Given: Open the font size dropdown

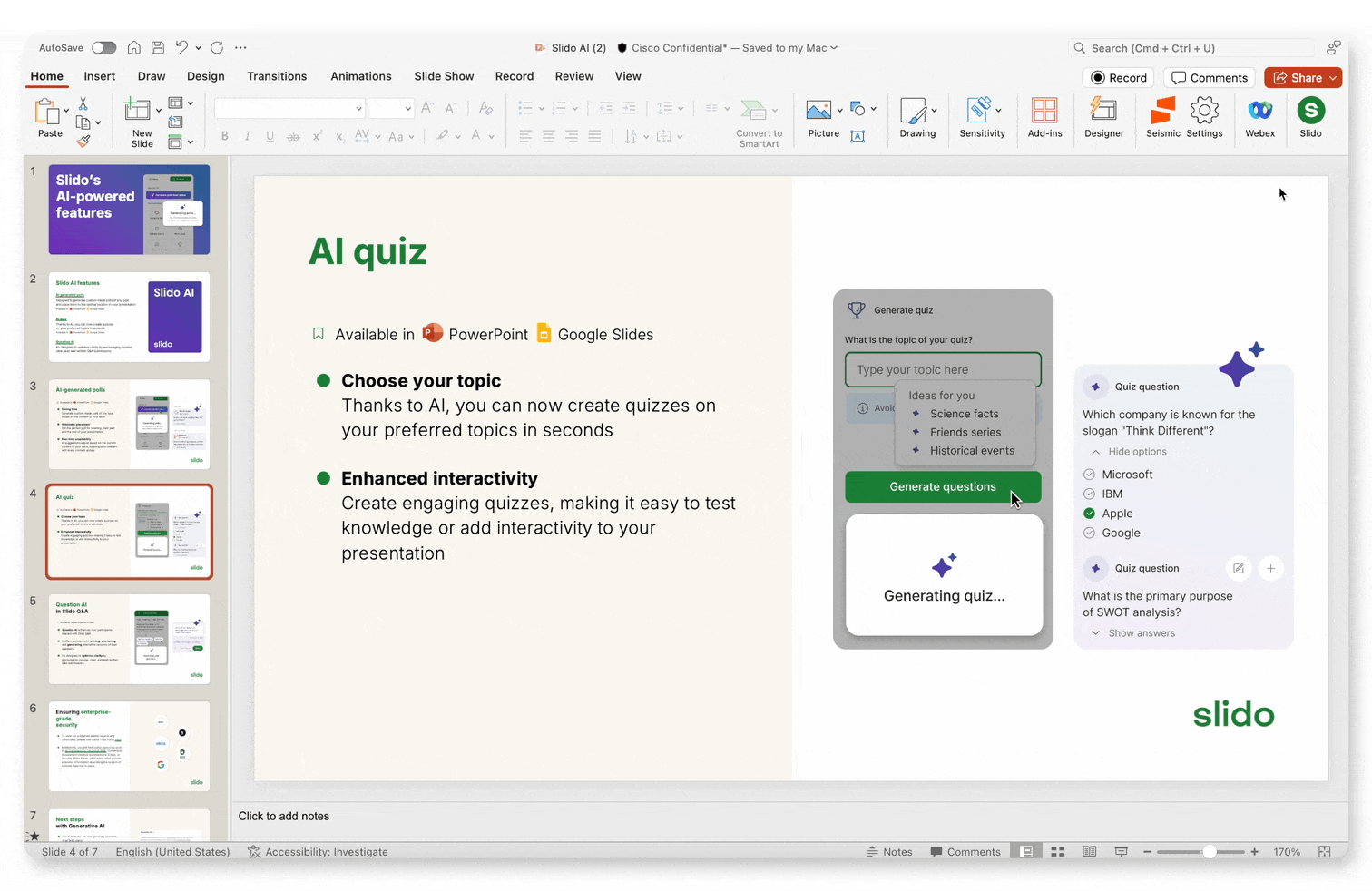Looking at the screenshot, I should [408, 109].
